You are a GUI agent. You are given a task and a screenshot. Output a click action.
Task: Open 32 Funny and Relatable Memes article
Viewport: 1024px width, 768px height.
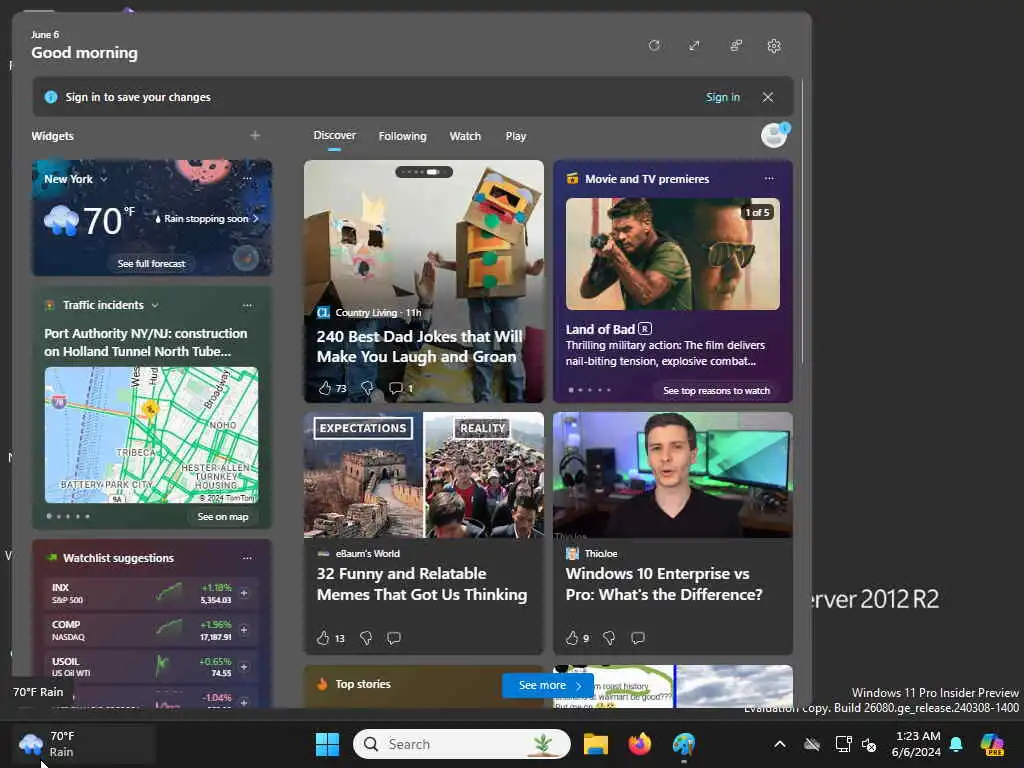click(x=422, y=584)
